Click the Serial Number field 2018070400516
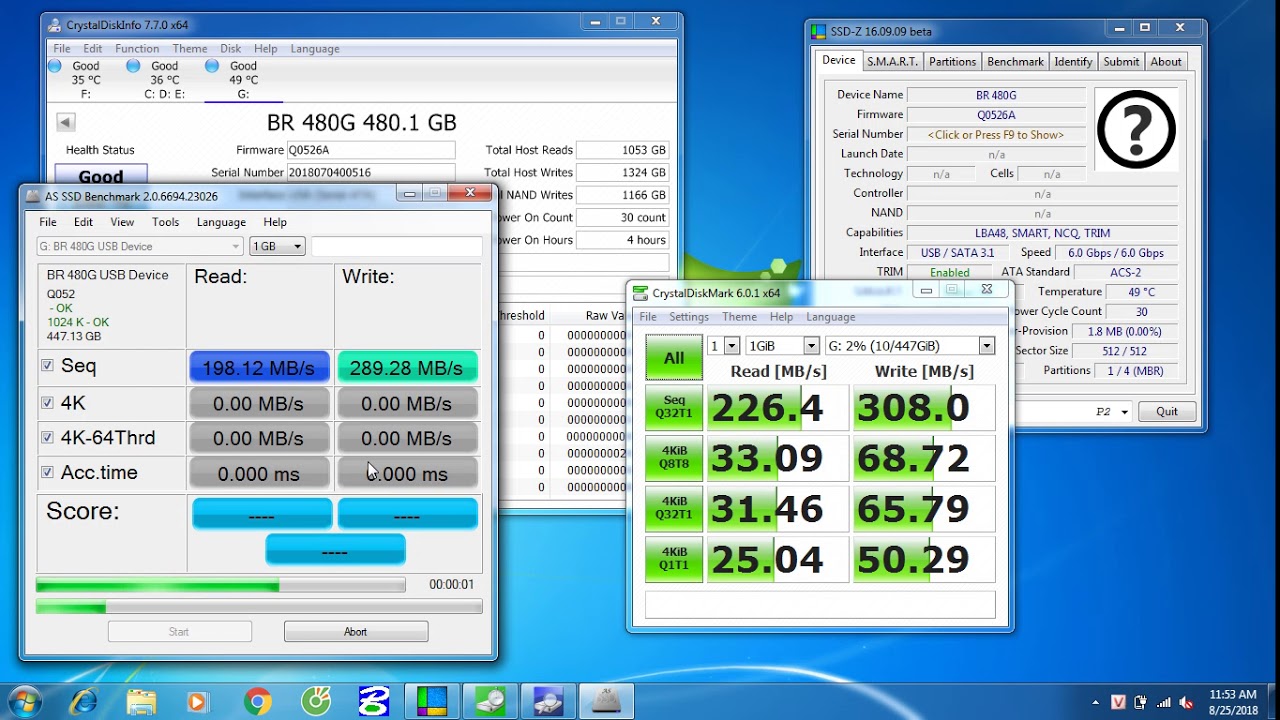 371,172
